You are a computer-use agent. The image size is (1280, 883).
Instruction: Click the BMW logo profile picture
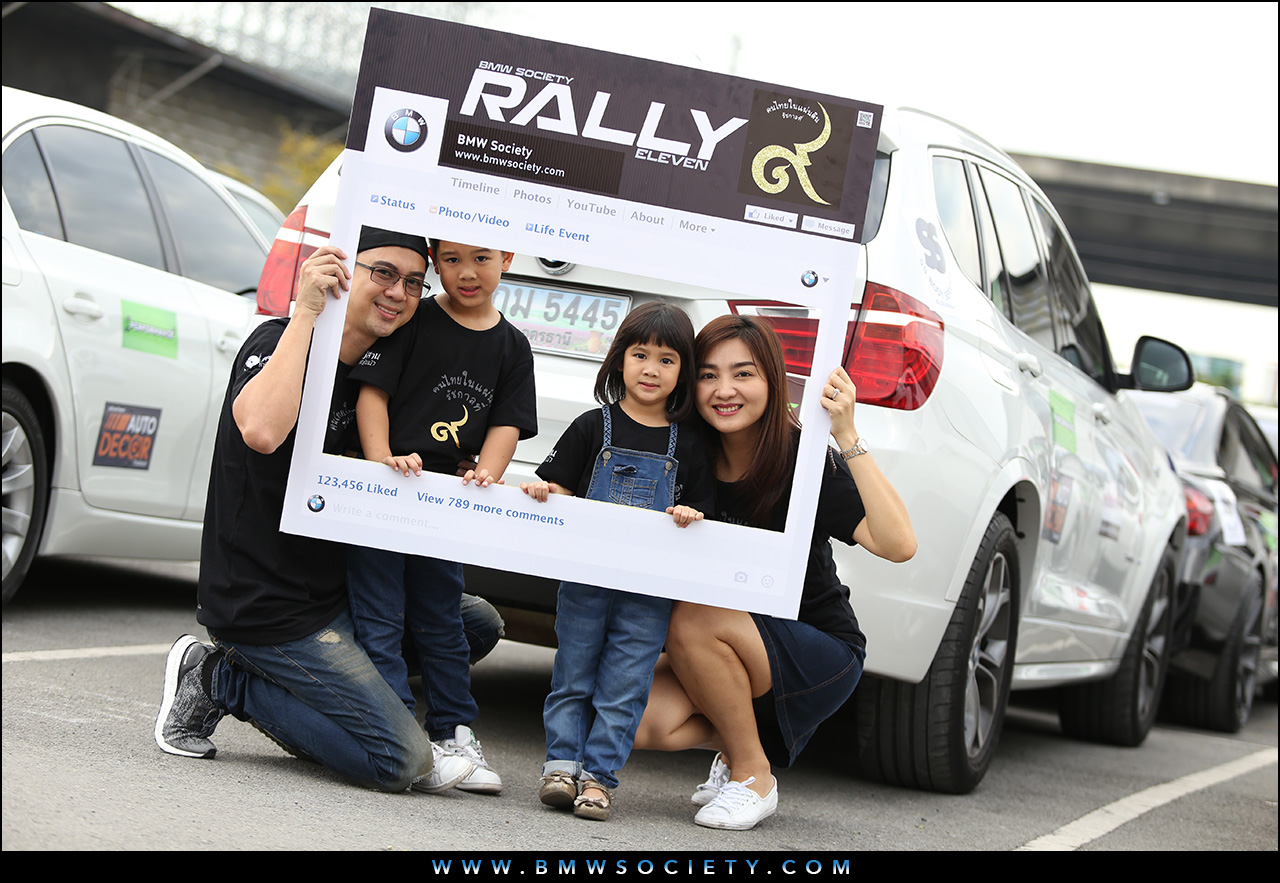tap(406, 130)
